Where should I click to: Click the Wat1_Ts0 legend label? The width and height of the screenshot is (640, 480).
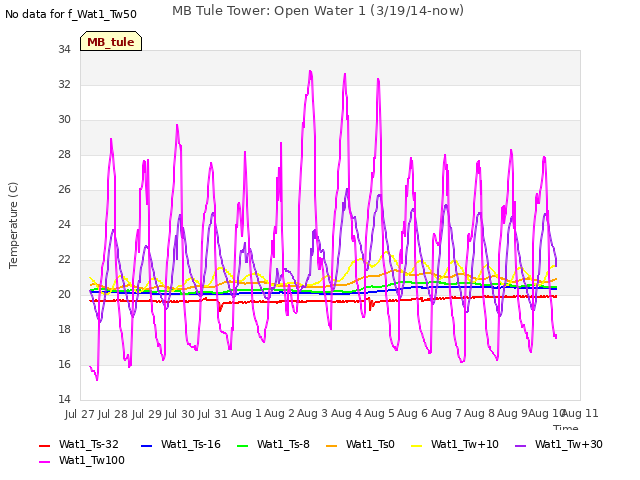coord(370,444)
